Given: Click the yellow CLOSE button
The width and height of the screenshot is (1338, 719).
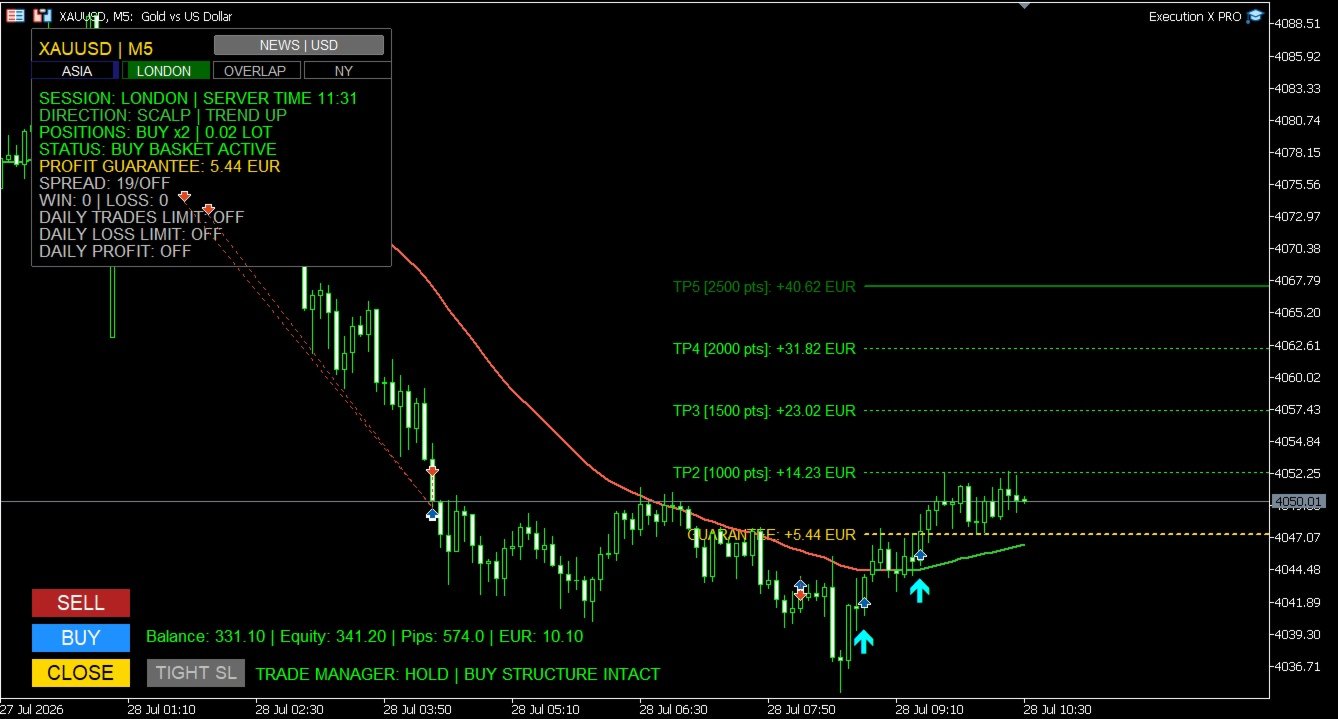Looking at the screenshot, I should click(x=81, y=673).
